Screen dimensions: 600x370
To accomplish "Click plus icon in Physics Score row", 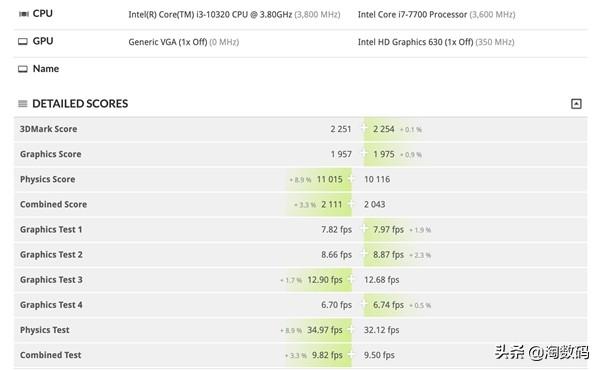I will coord(351,179).
